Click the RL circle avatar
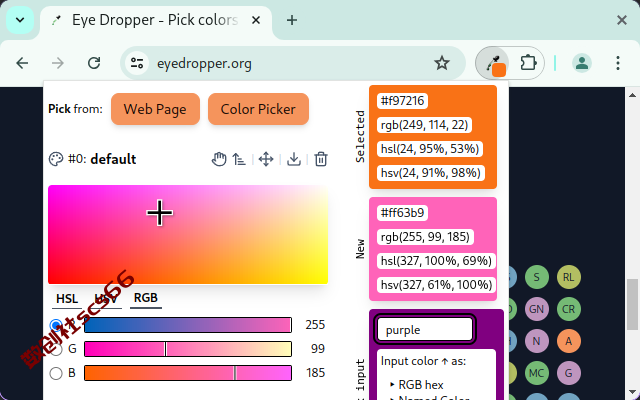Screen dimensions: 640x400 pos(569,277)
